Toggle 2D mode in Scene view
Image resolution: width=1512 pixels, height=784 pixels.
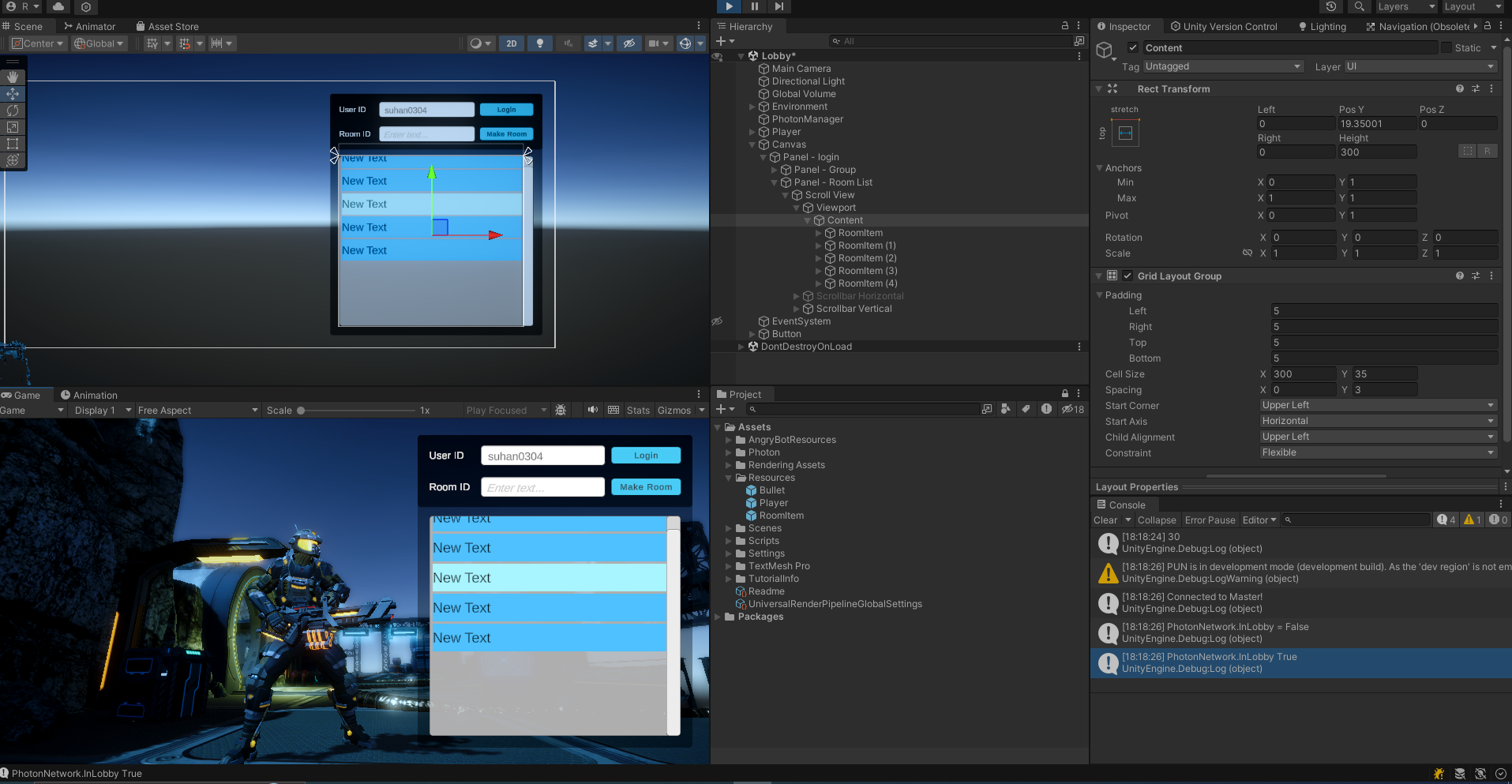point(512,43)
